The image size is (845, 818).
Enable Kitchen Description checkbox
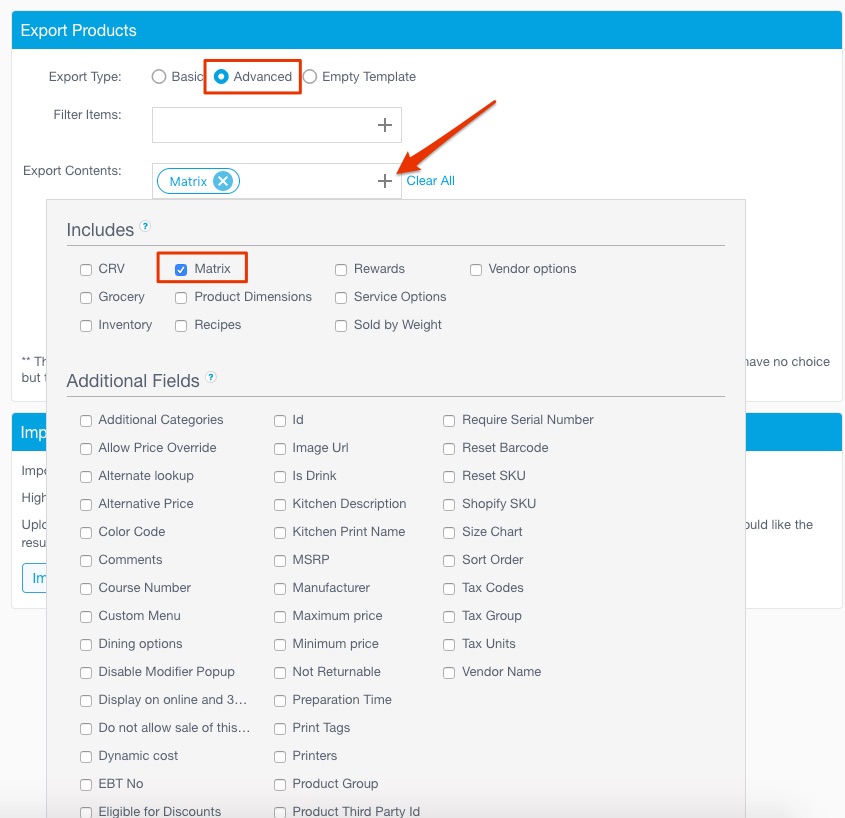tap(280, 504)
